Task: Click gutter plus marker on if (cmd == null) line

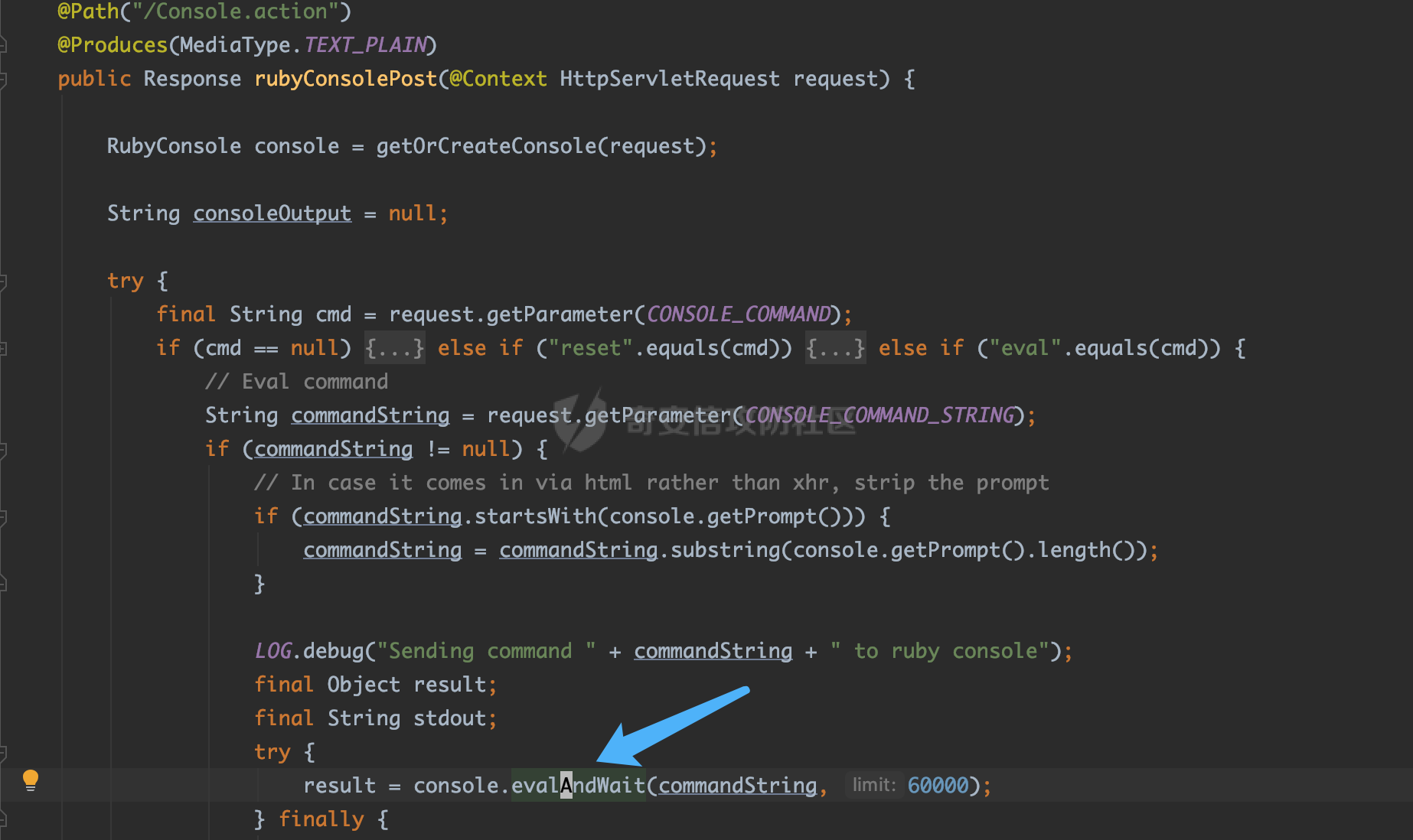Action: pos(3,349)
